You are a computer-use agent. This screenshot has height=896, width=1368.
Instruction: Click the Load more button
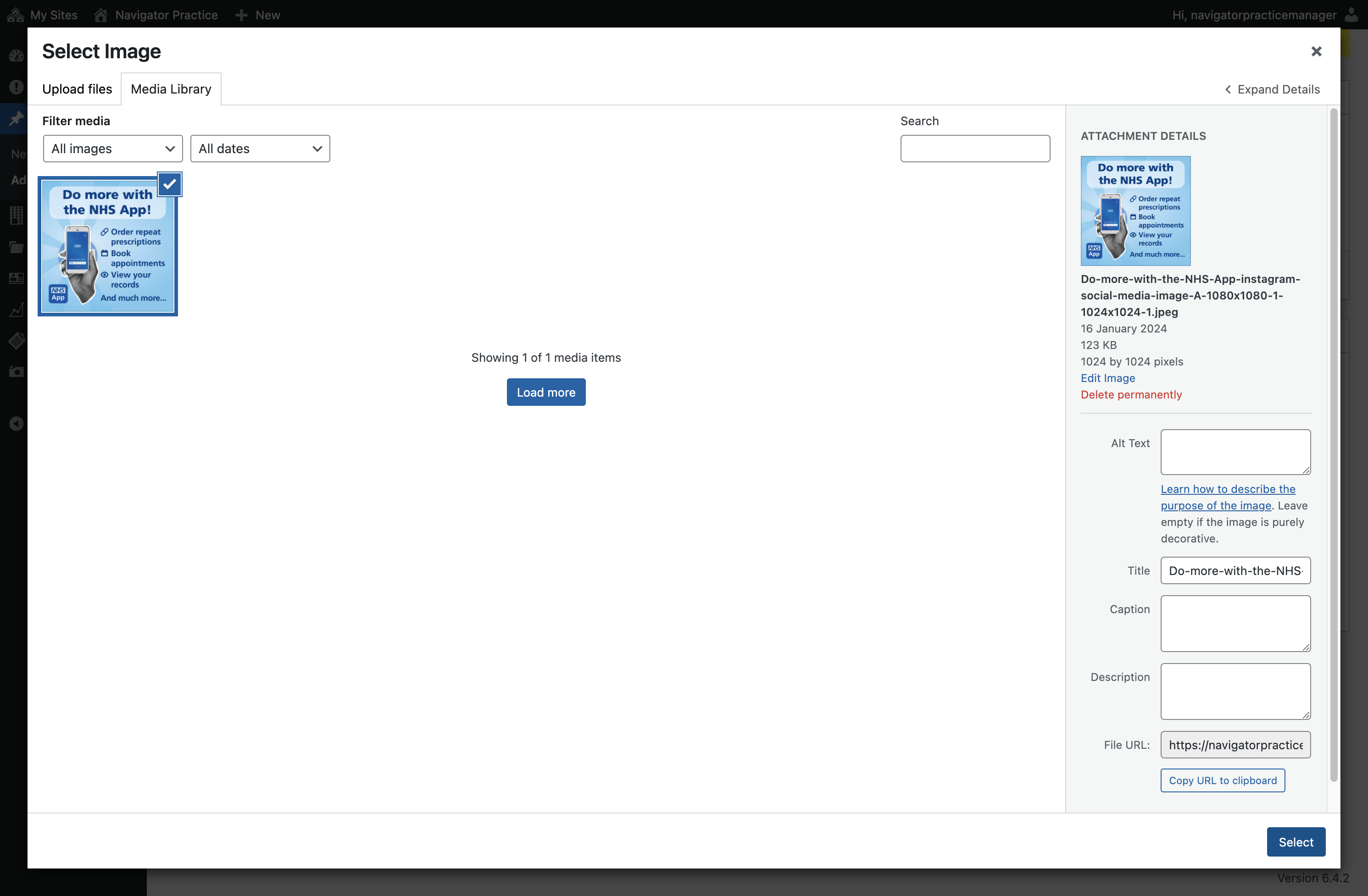tap(546, 393)
